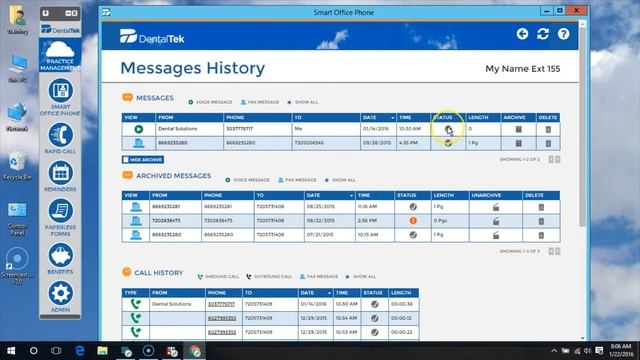
Task: Sort Call History by Date arrow
Action: (329, 293)
